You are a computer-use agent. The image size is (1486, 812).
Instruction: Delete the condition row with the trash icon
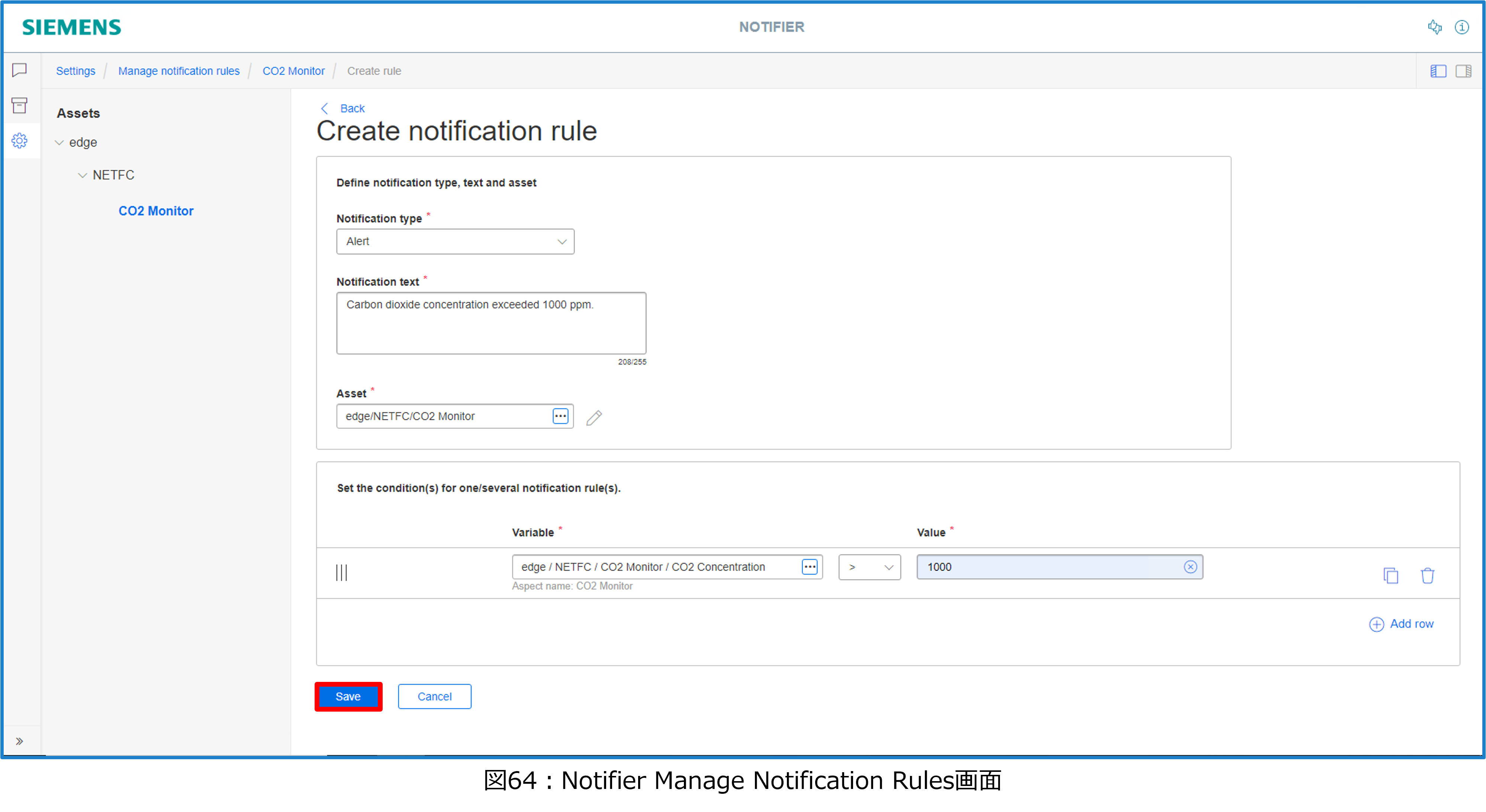coord(1427,576)
